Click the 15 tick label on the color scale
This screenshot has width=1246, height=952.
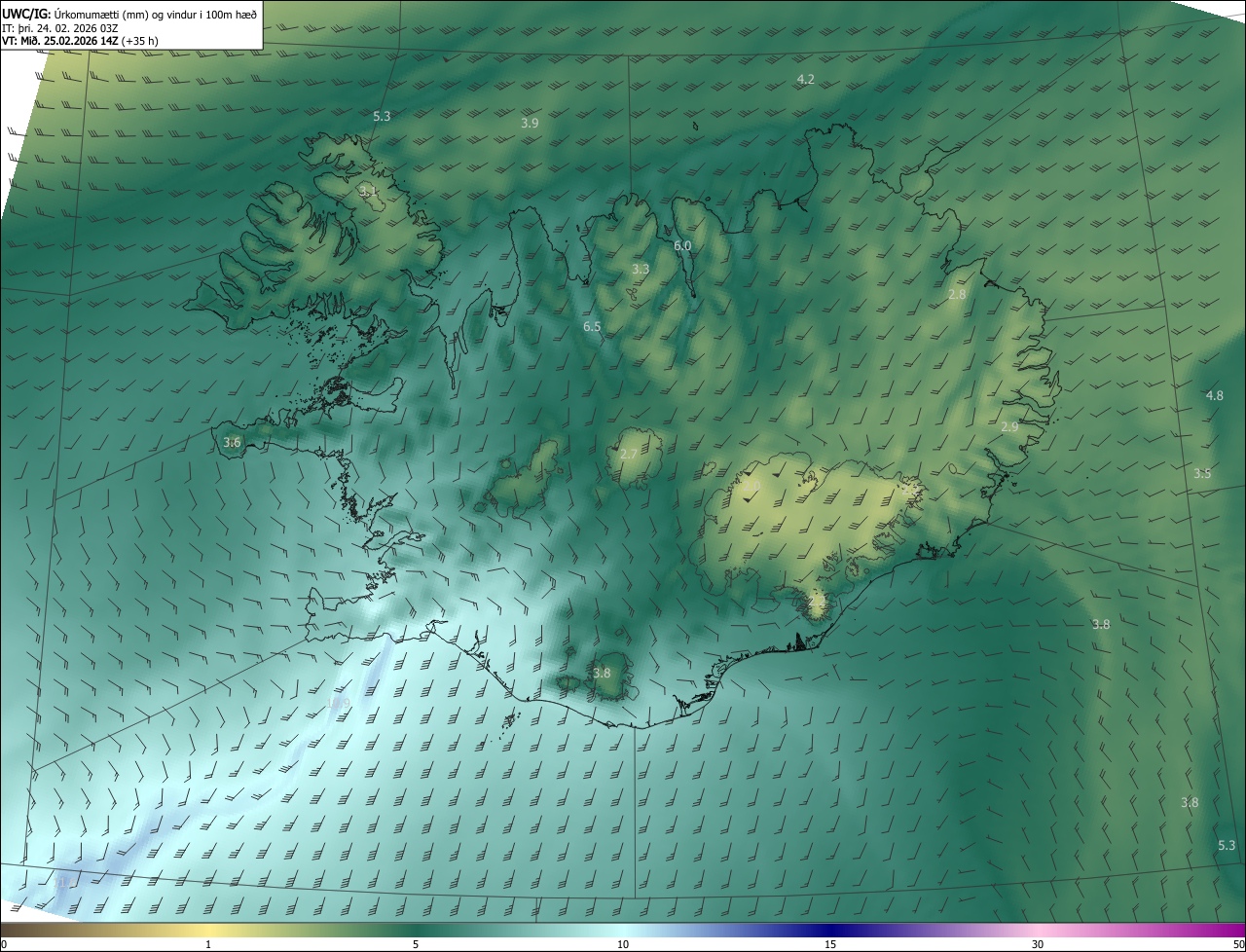click(830, 944)
